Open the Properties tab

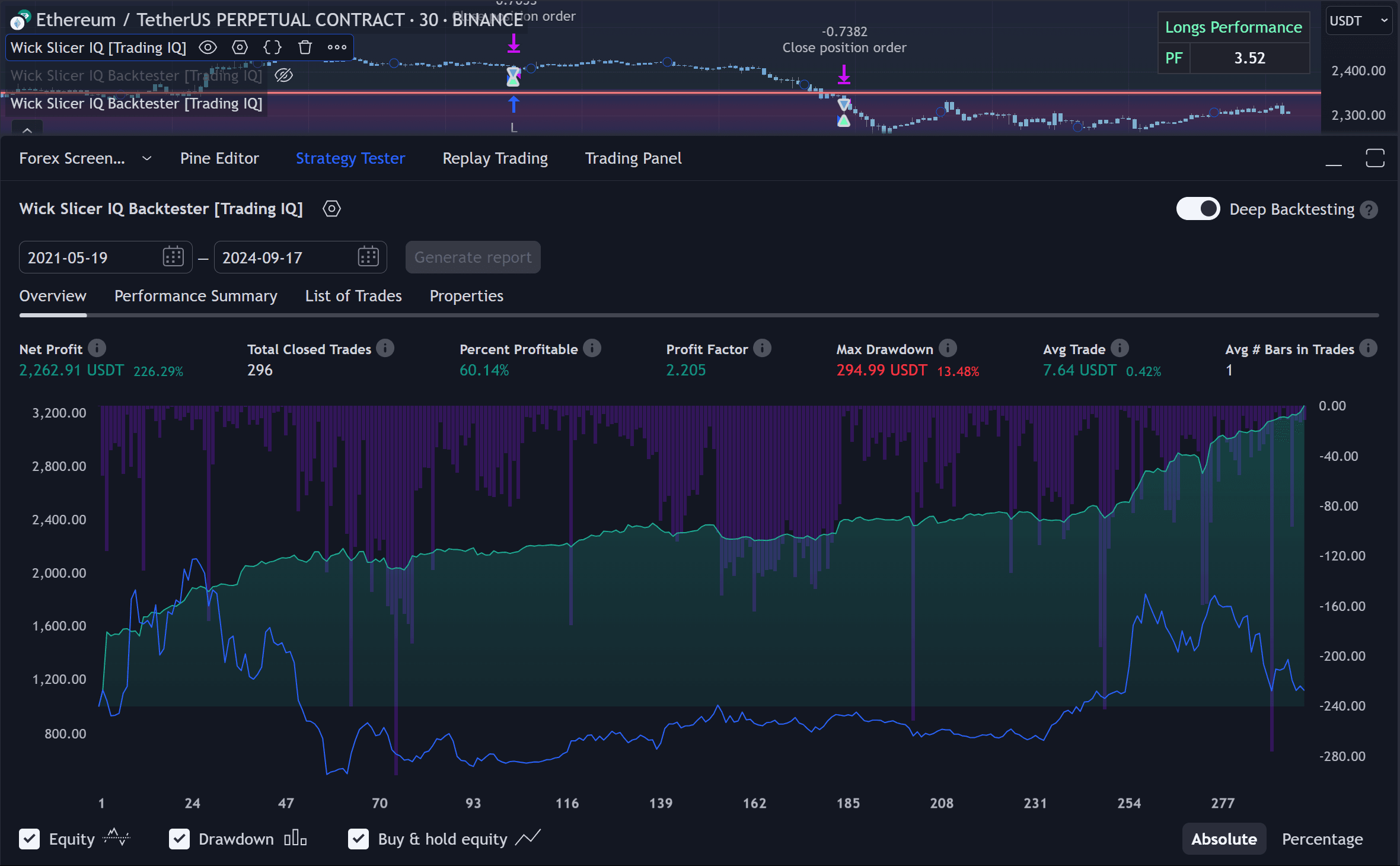466,296
